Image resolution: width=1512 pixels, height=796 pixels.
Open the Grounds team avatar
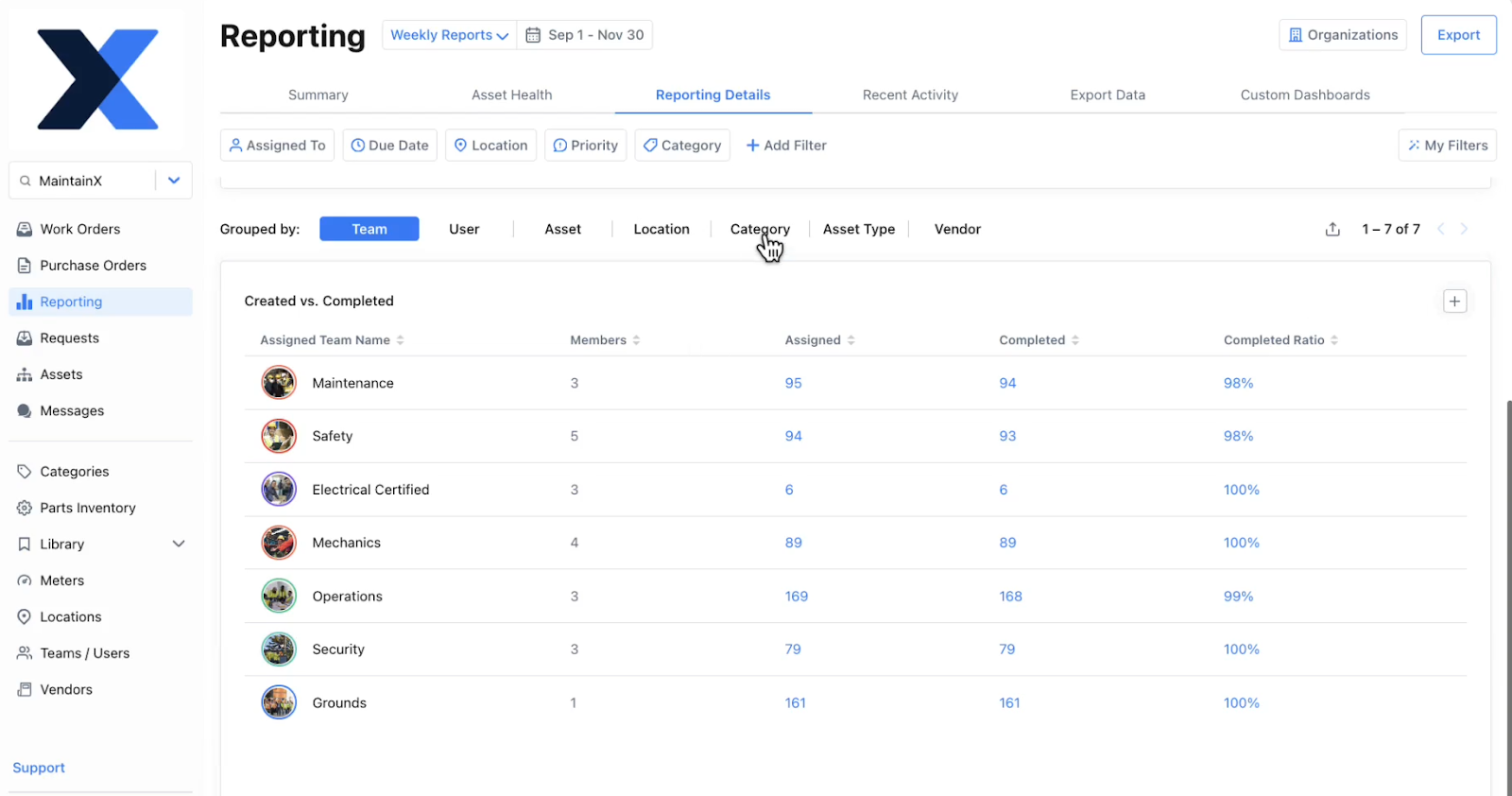click(x=279, y=702)
